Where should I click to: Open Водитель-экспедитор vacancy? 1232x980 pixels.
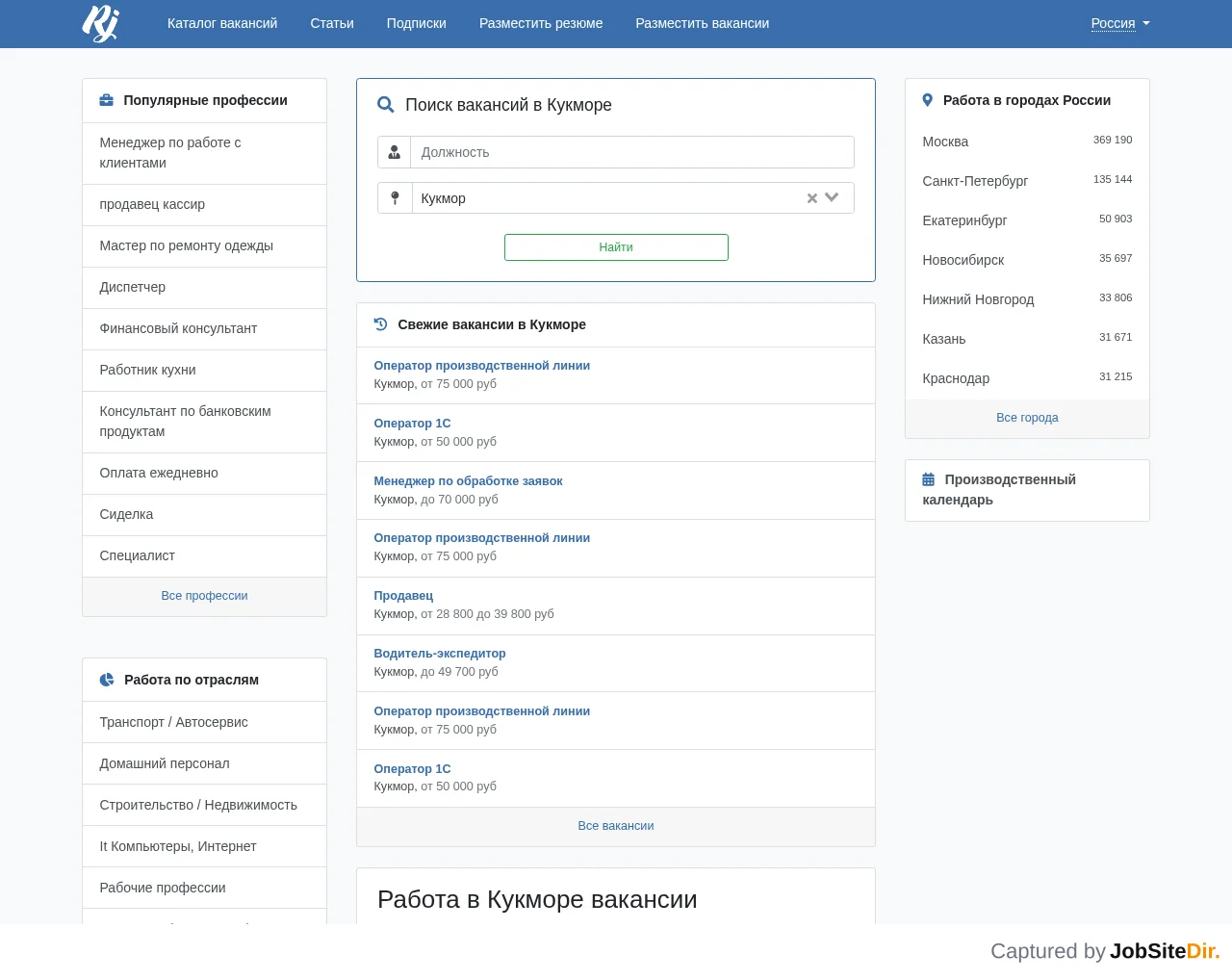(440, 654)
